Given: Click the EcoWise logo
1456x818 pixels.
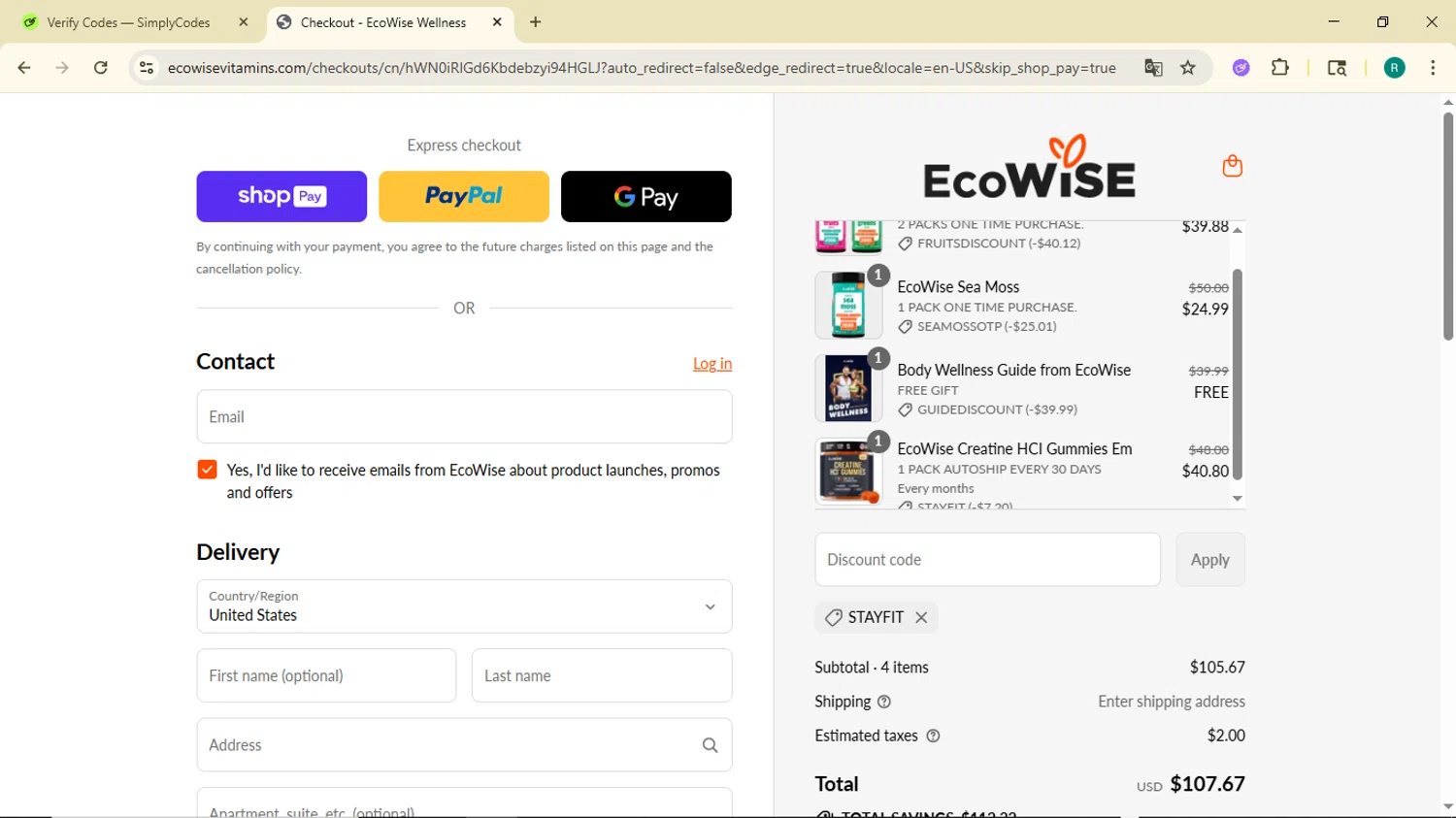Looking at the screenshot, I should [x=1029, y=167].
